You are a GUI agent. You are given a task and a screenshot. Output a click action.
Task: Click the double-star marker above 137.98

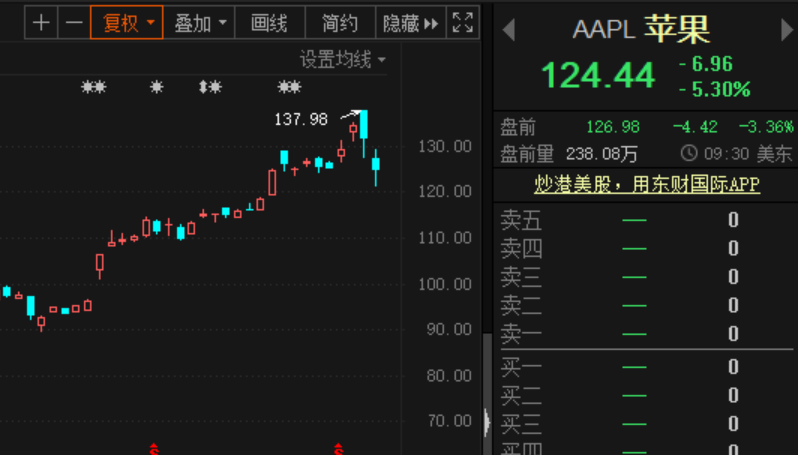click(x=289, y=87)
